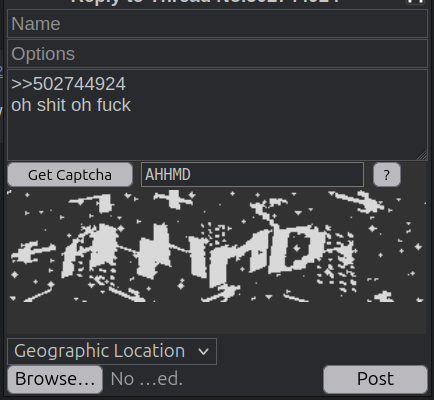The height and width of the screenshot is (400, 434).
Task: Click the 'No …ed.' file status label
Action: (x=147, y=379)
